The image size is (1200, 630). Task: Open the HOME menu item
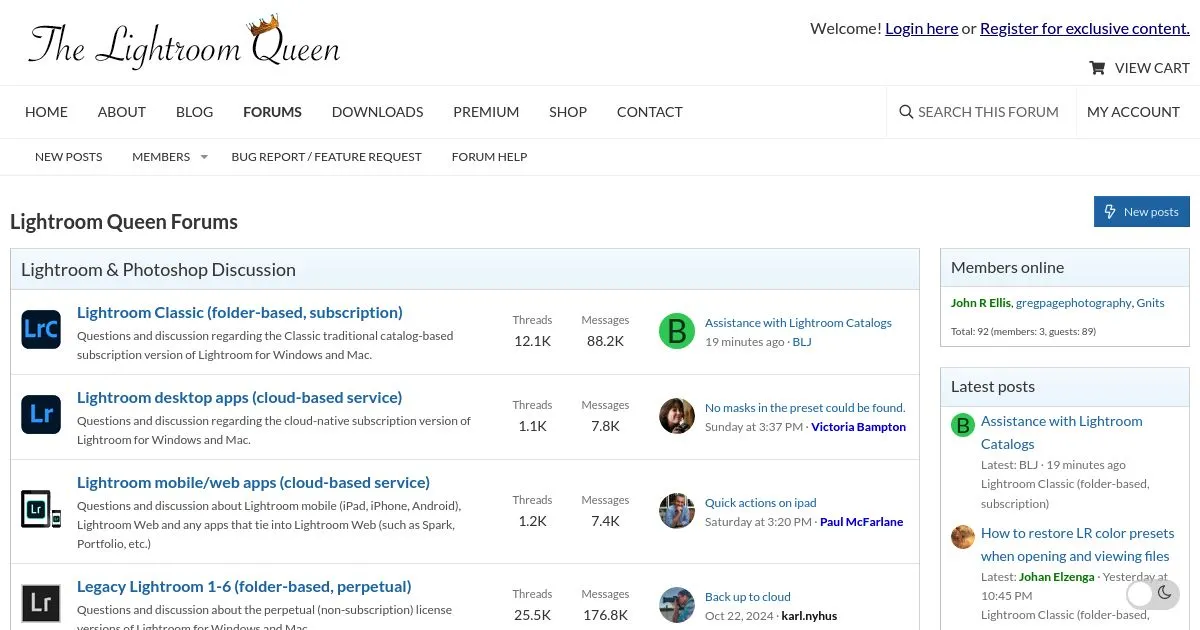click(x=46, y=112)
